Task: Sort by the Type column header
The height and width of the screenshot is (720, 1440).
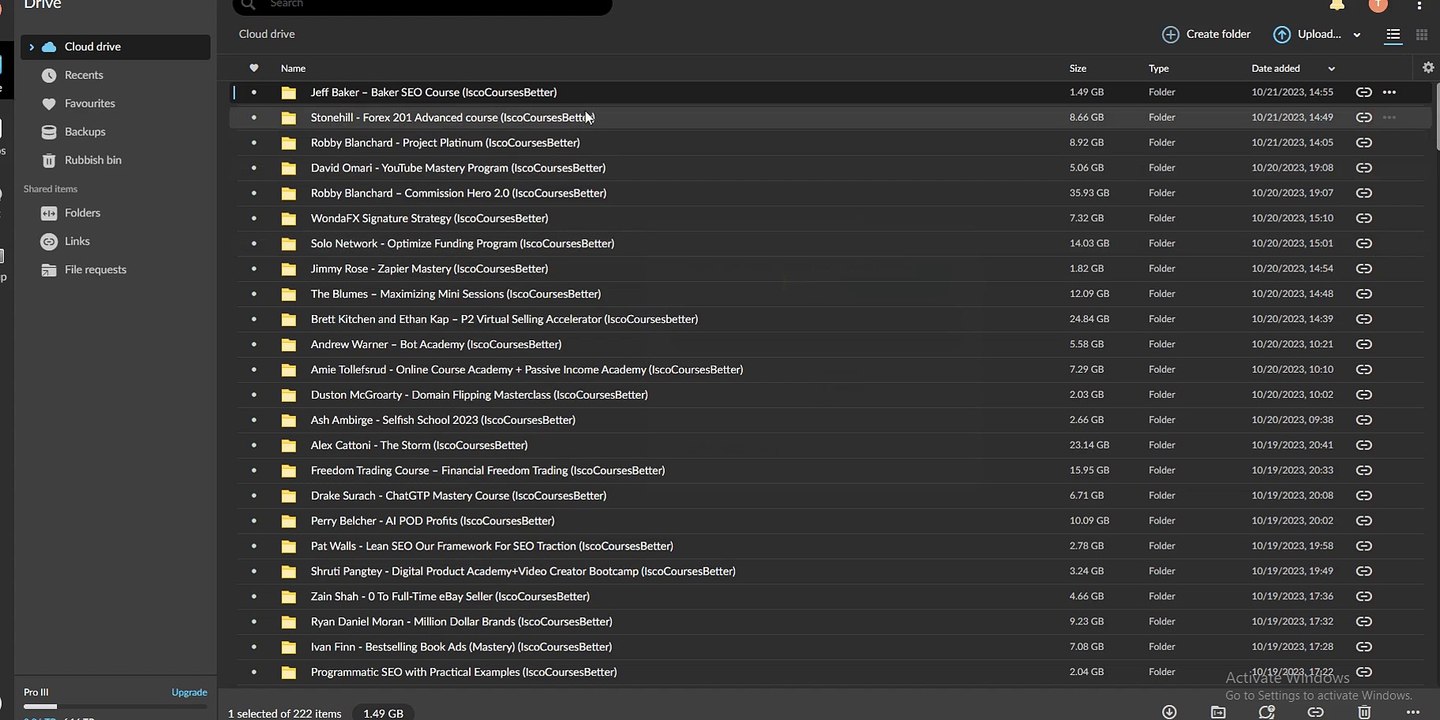Action: pyautogui.click(x=1159, y=69)
